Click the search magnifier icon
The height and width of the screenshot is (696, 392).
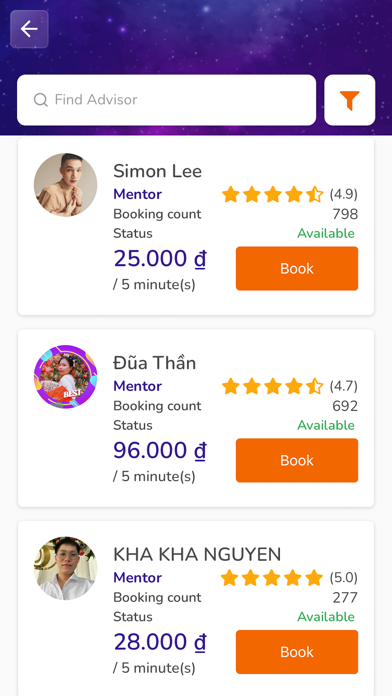(40, 100)
